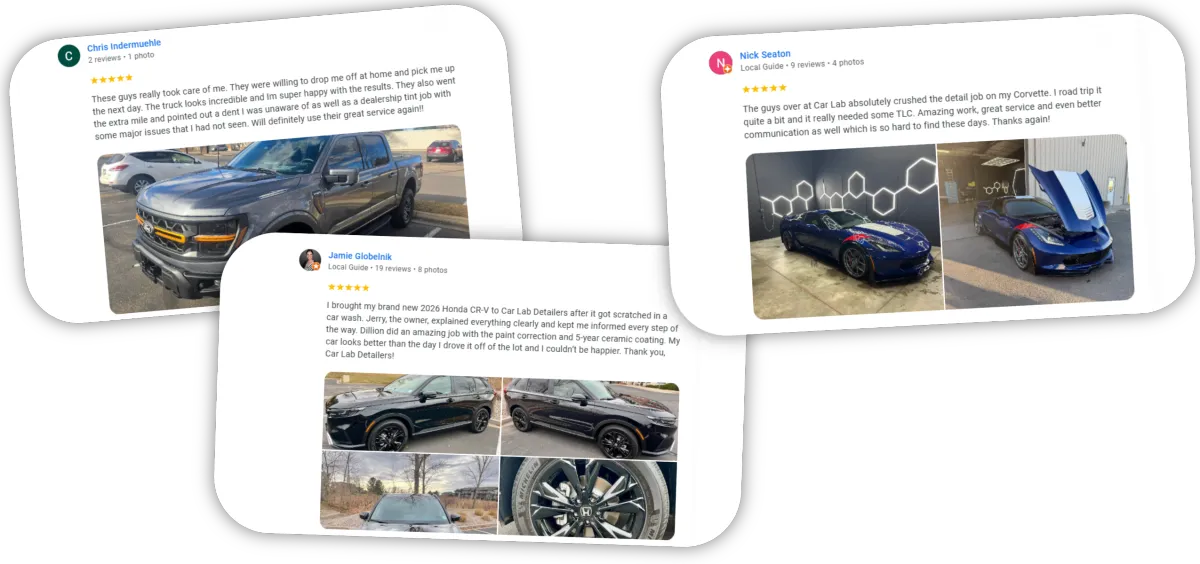This screenshot has height=564, width=1200.
Task: Open Jamie Globelnik's profile name link
Action: [362, 255]
